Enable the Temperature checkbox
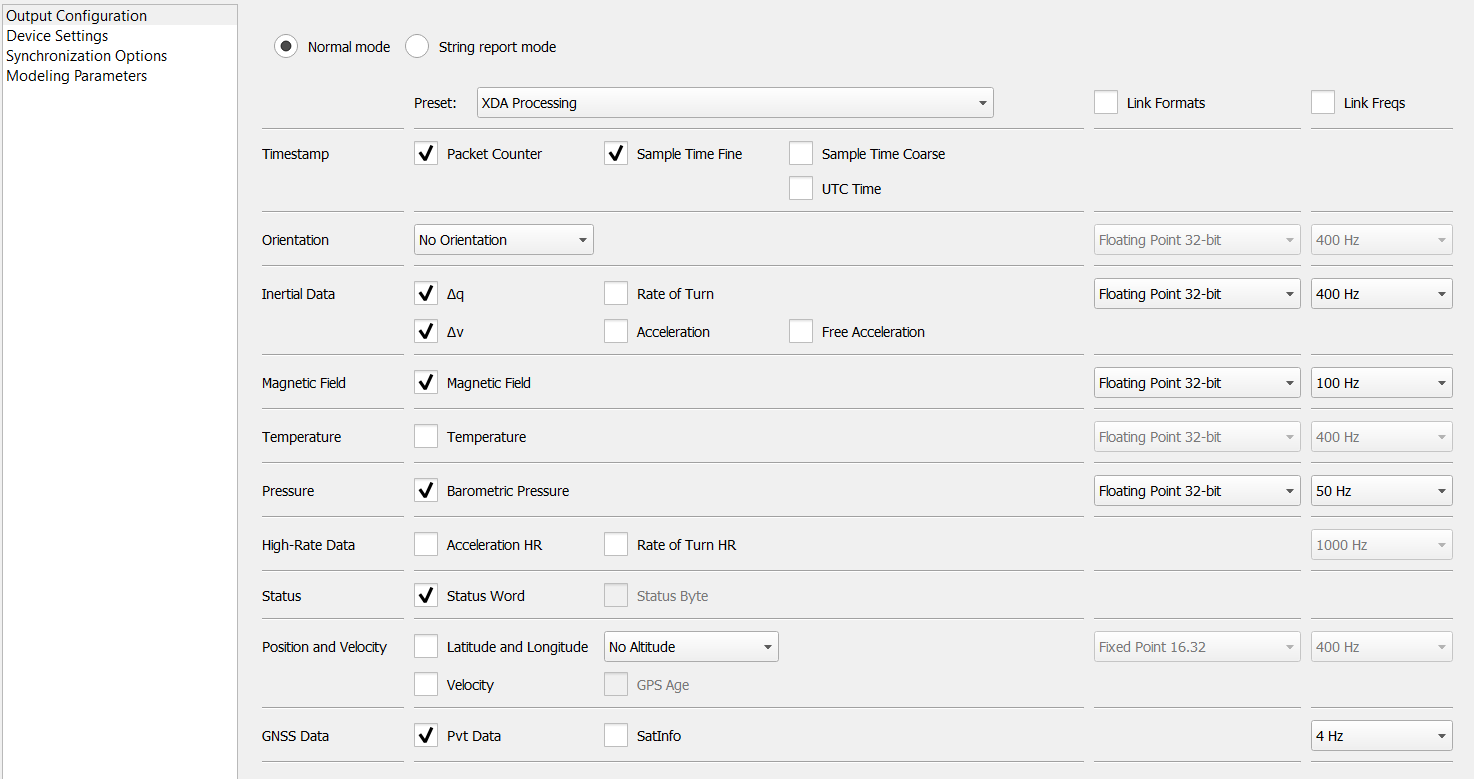1474x779 pixels. pos(426,436)
